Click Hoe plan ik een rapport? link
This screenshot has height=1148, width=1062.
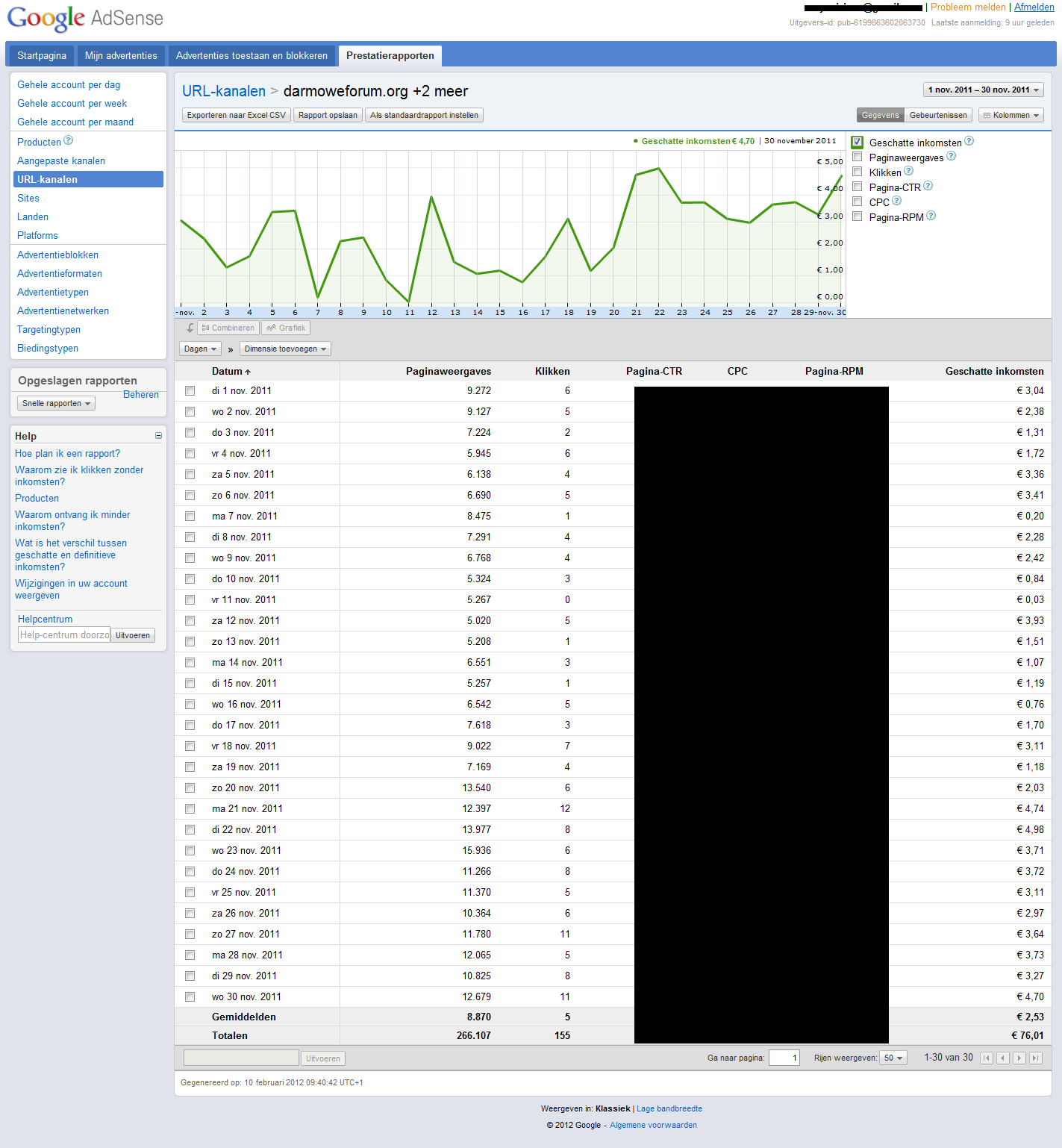point(67,453)
